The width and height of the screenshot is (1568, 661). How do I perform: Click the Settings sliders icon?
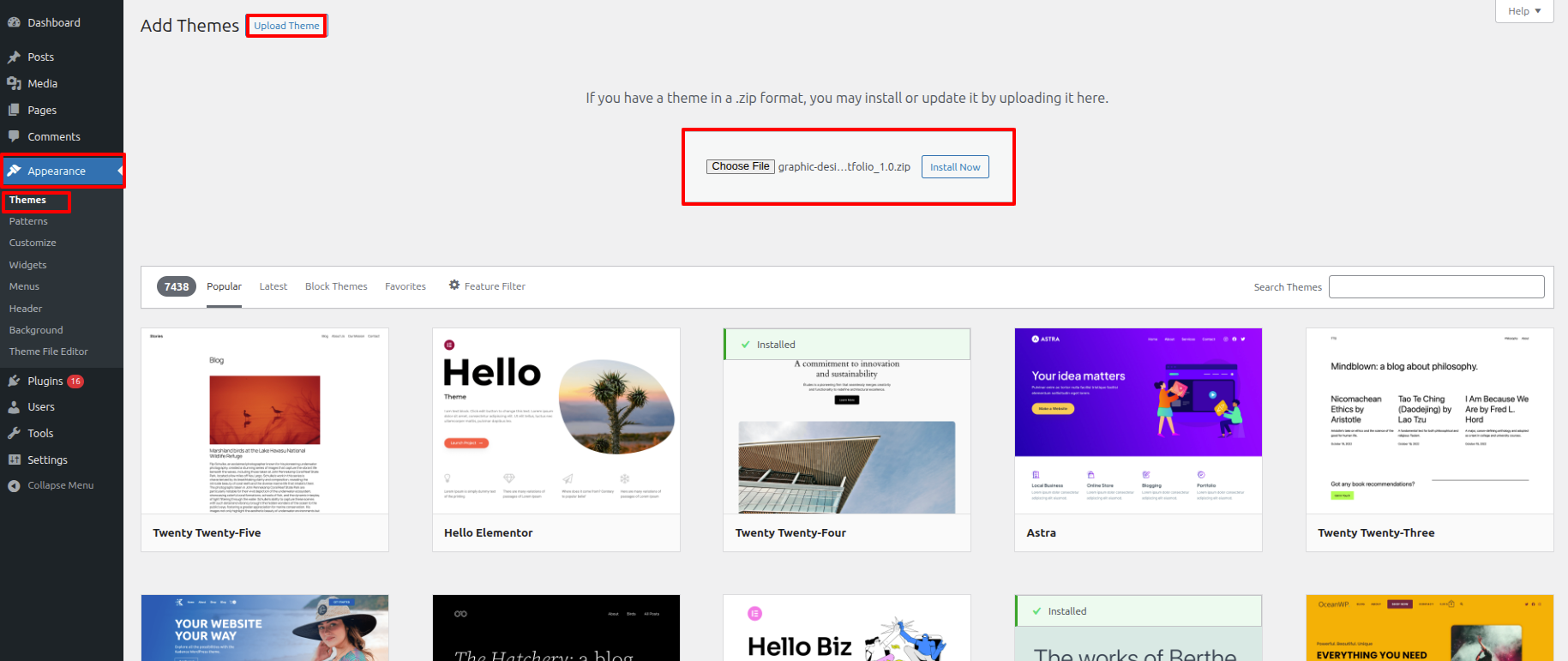14,460
